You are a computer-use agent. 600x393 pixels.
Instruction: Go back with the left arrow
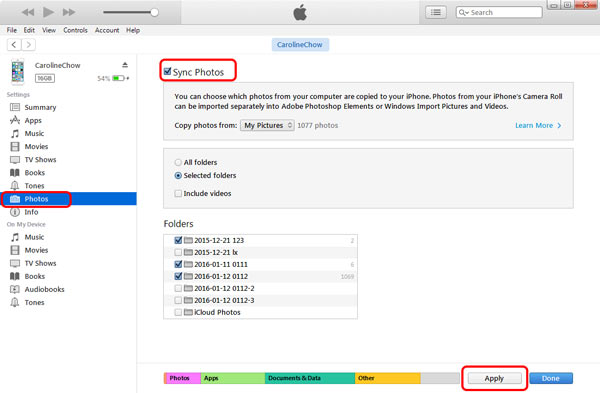(x=14, y=45)
